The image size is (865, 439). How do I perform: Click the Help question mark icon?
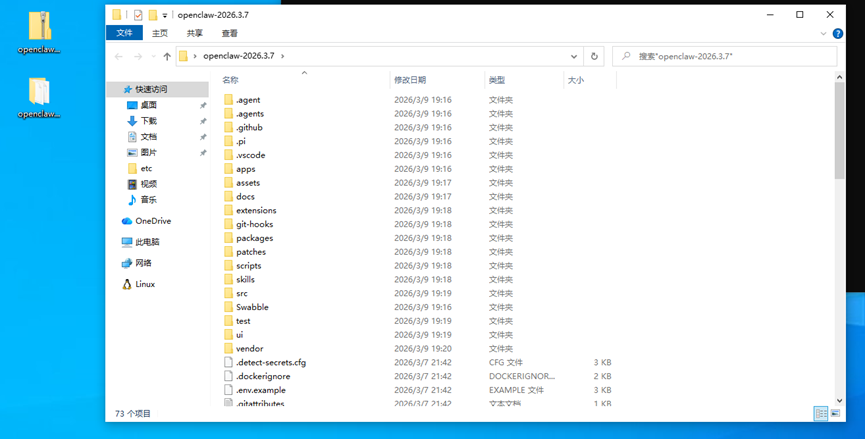click(837, 33)
